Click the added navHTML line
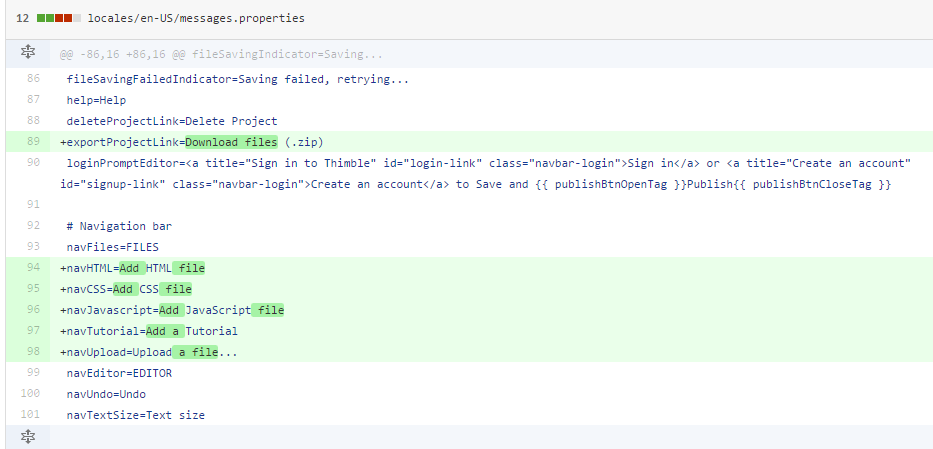This screenshot has width=933, height=449. coord(132,268)
